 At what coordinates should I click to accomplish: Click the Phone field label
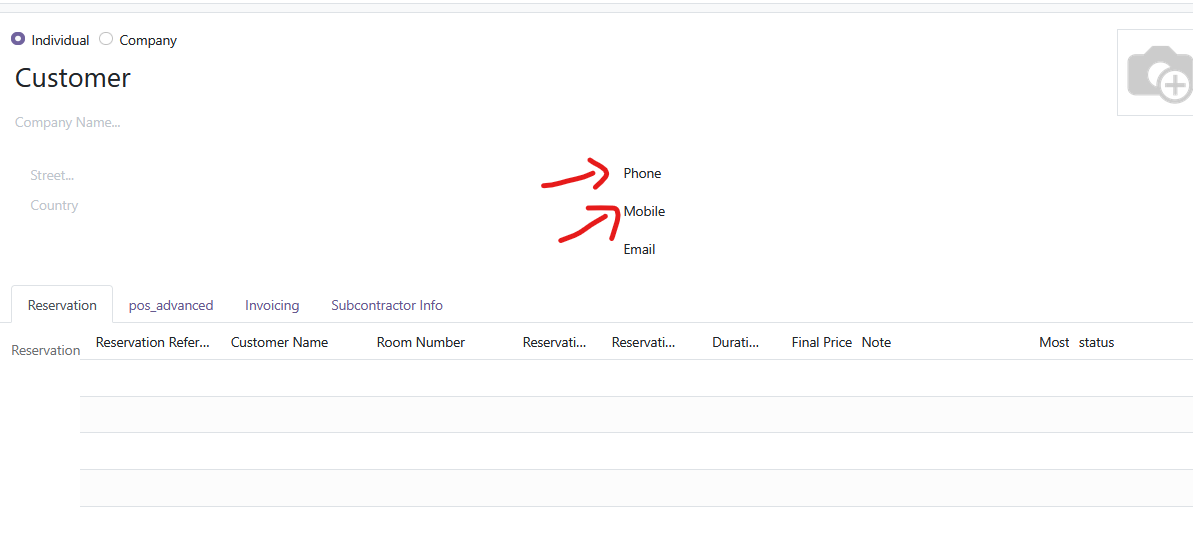[x=642, y=174]
